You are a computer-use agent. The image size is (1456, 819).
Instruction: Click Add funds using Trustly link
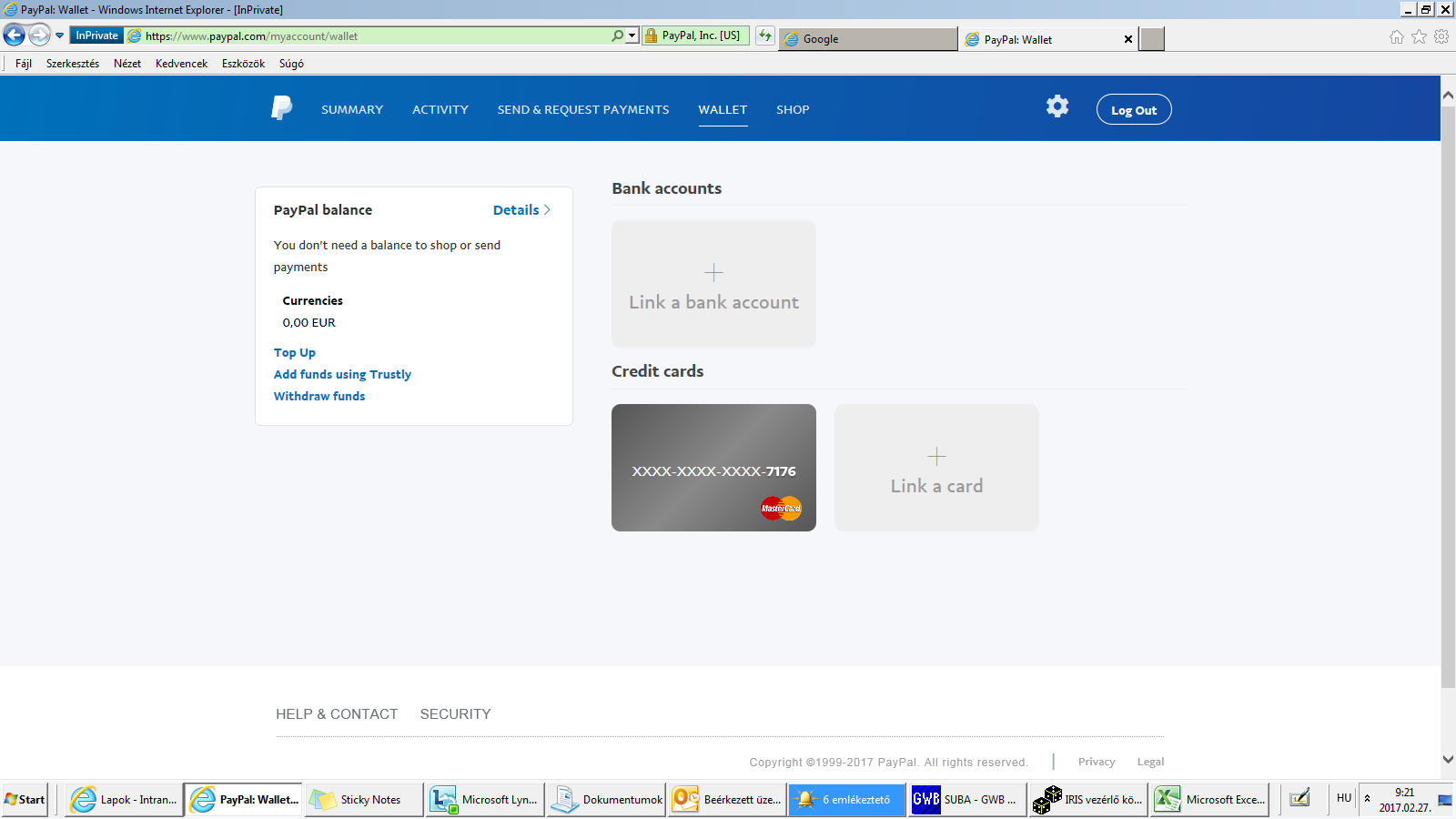342,375
